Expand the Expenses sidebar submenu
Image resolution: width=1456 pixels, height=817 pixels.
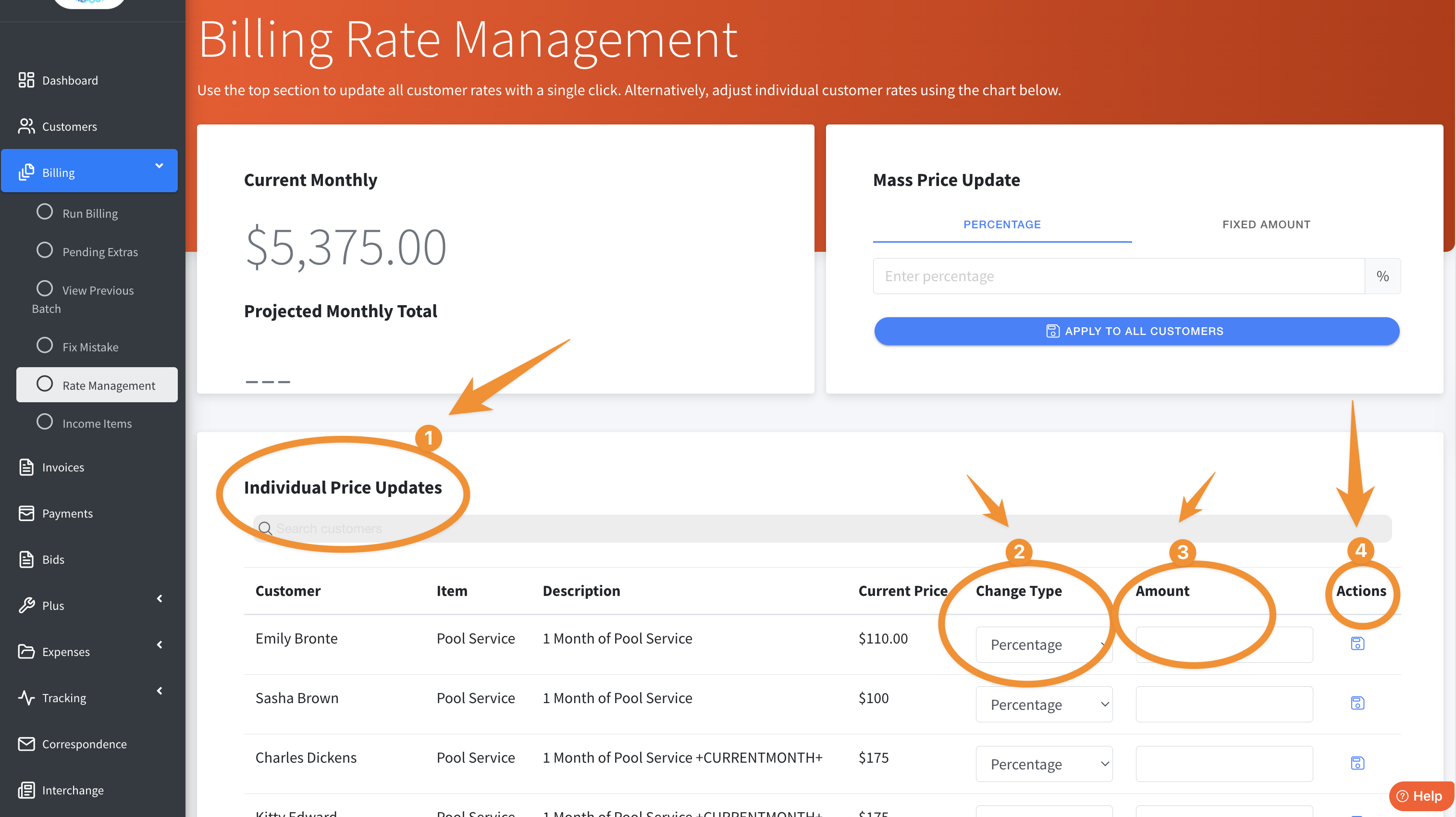160,644
